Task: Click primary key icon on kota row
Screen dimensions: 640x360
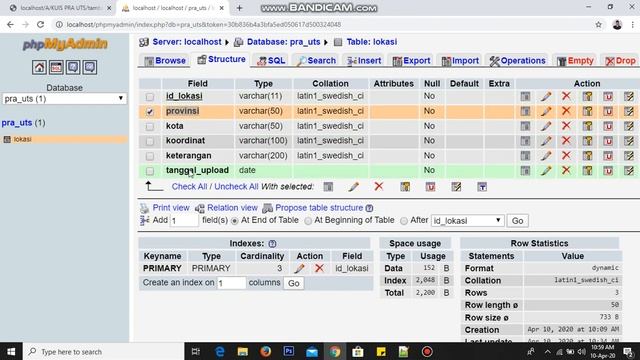Action: (587, 126)
